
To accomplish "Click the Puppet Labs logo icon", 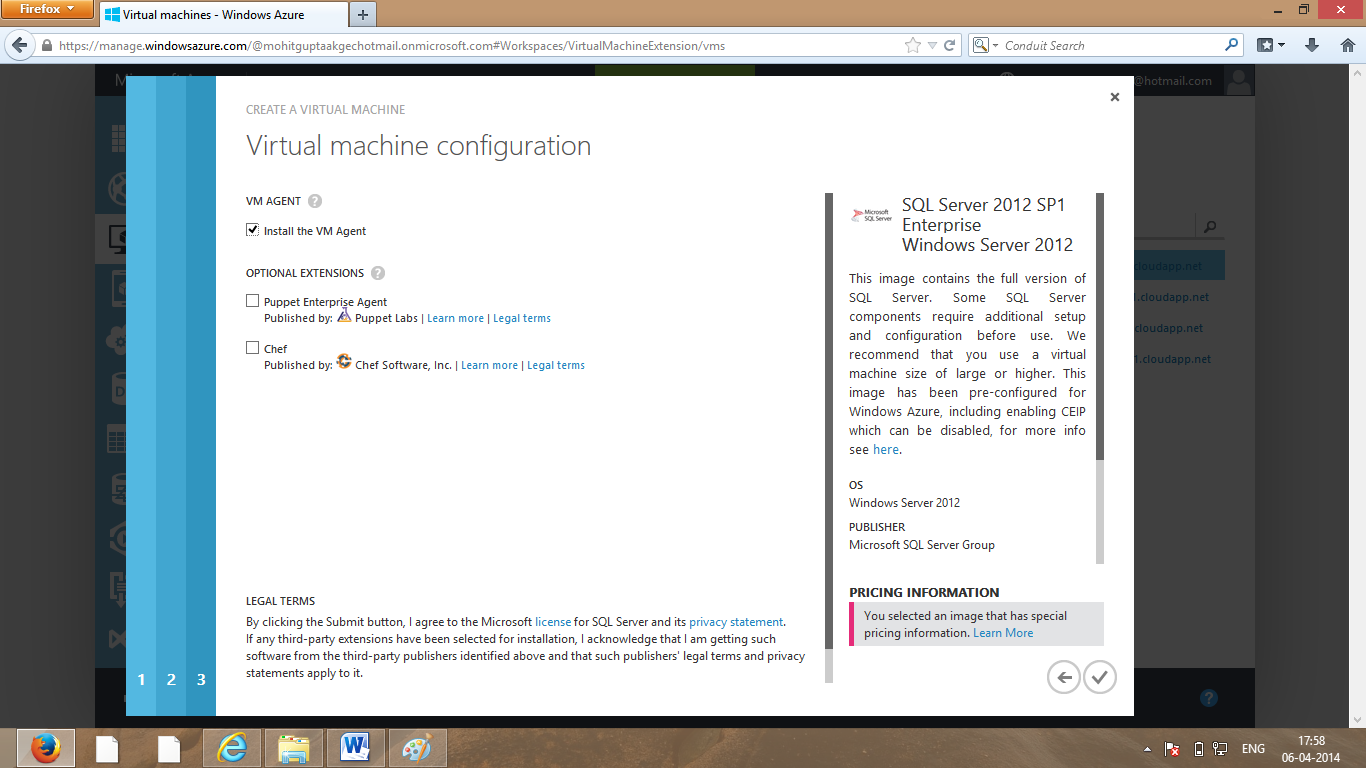I will pos(344,315).
